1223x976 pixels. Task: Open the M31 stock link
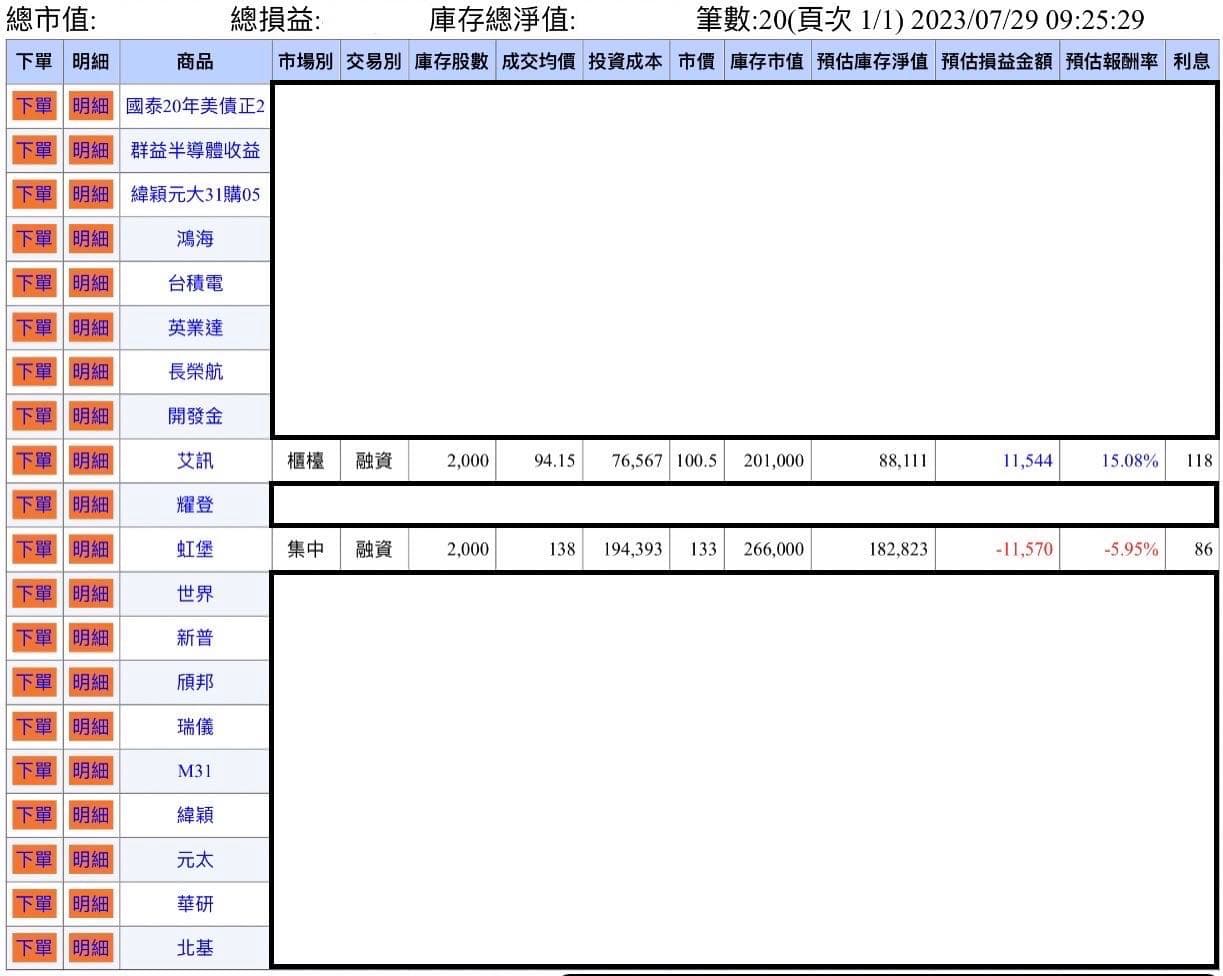195,771
